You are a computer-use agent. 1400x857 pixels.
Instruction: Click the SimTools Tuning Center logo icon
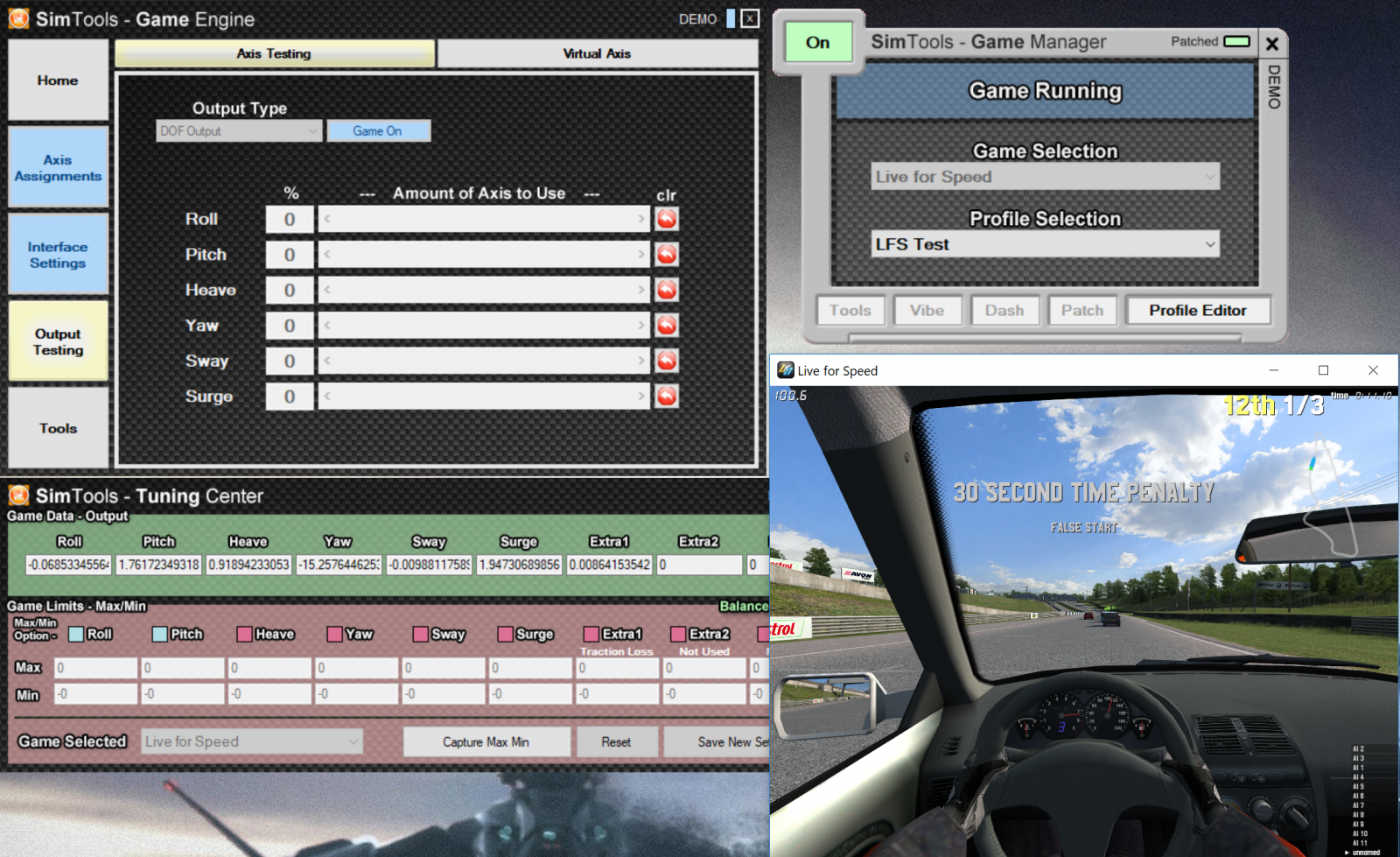tap(18, 495)
